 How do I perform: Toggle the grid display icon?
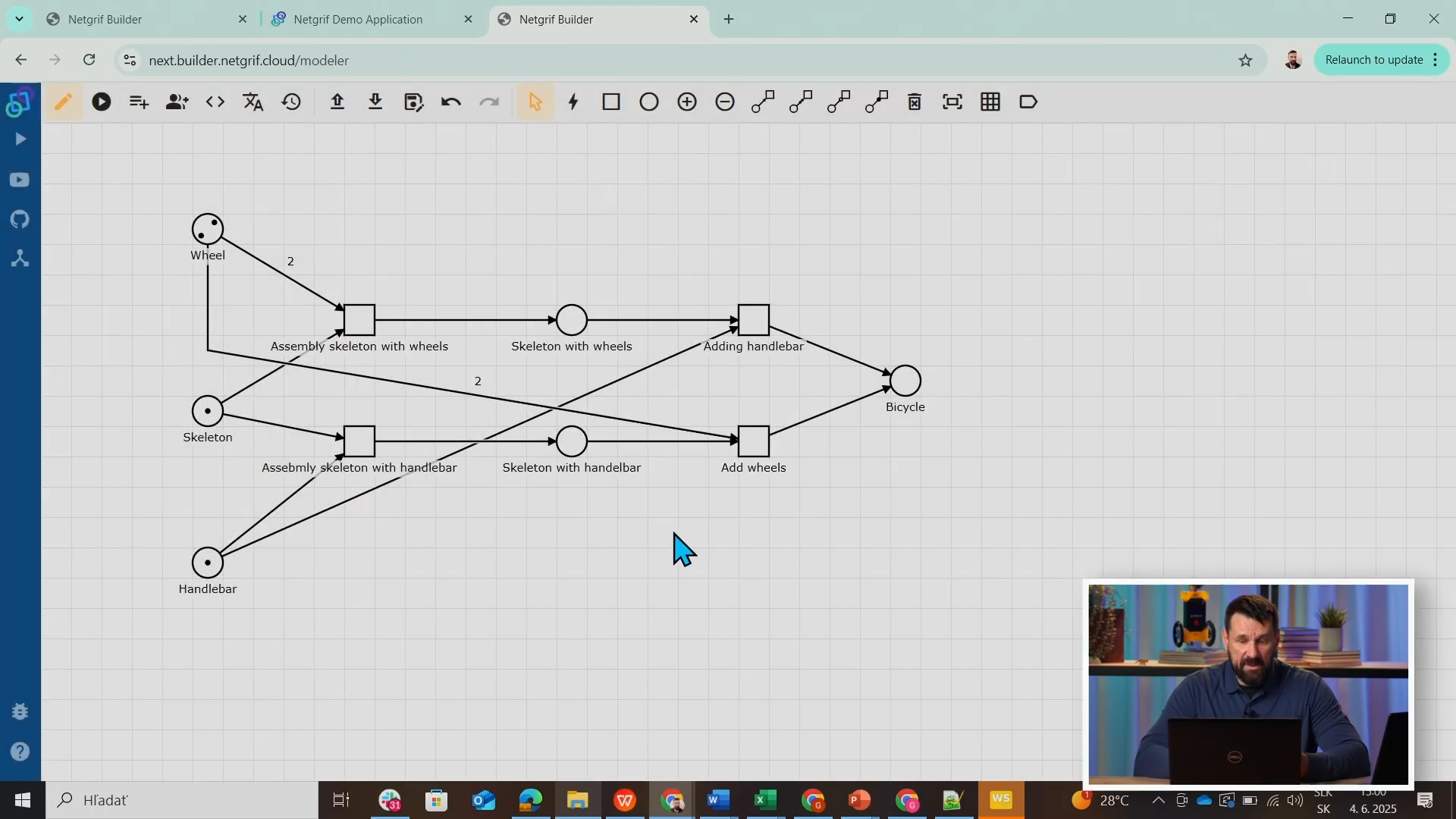pyautogui.click(x=990, y=102)
